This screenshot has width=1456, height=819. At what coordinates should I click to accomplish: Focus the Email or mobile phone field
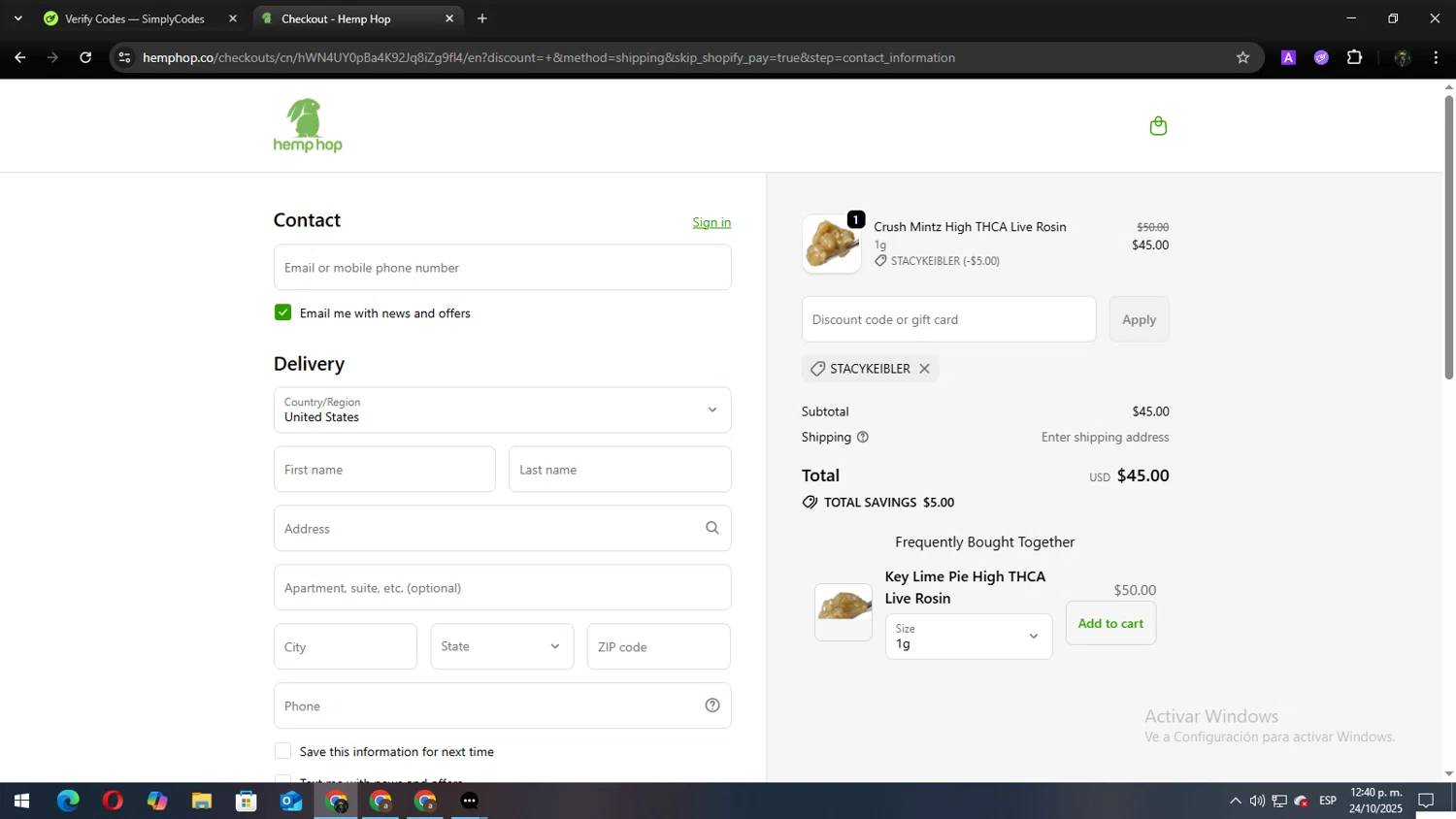point(502,267)
